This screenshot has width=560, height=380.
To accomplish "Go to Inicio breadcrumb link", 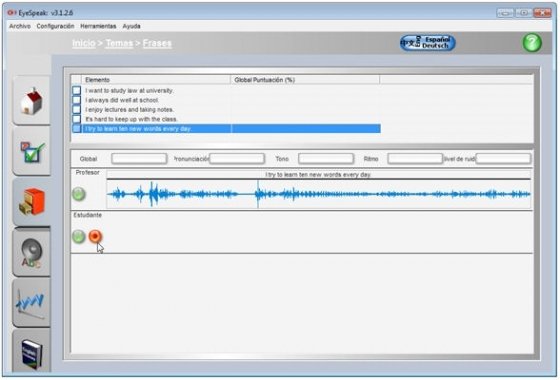I will coord(84,43).
